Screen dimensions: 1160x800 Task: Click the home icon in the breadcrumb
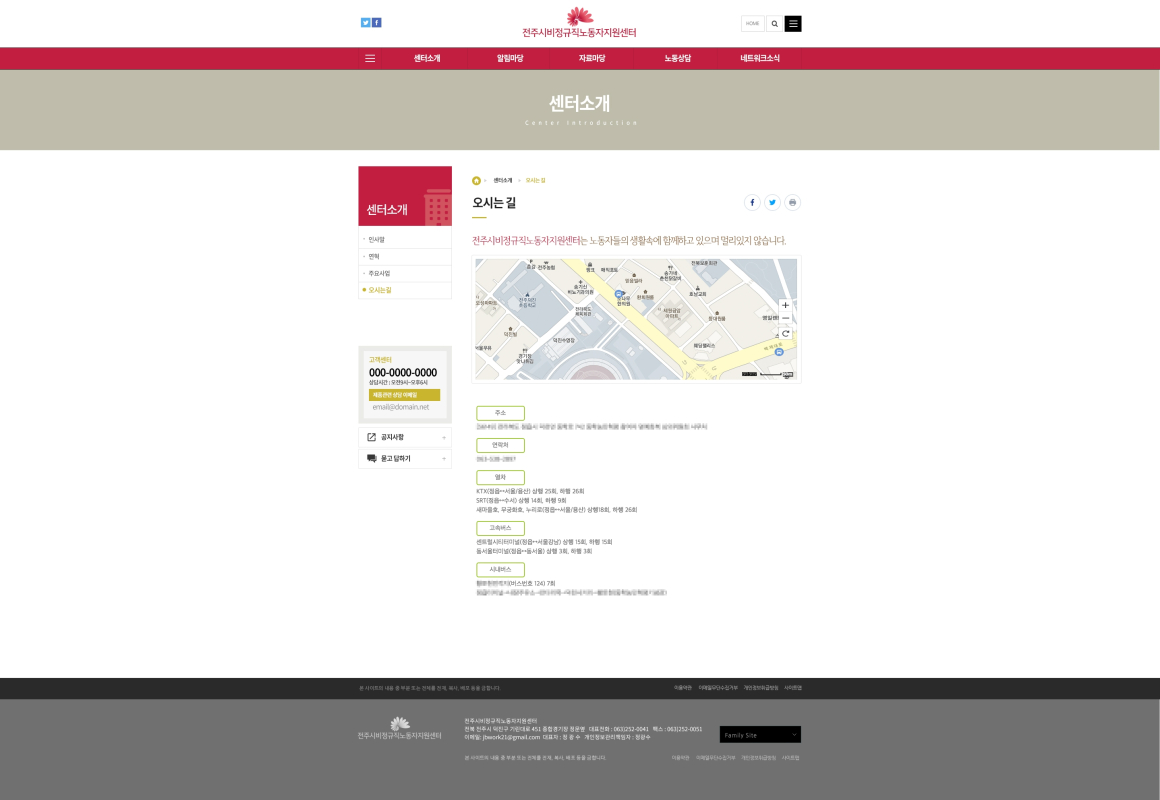coord(476,181)
